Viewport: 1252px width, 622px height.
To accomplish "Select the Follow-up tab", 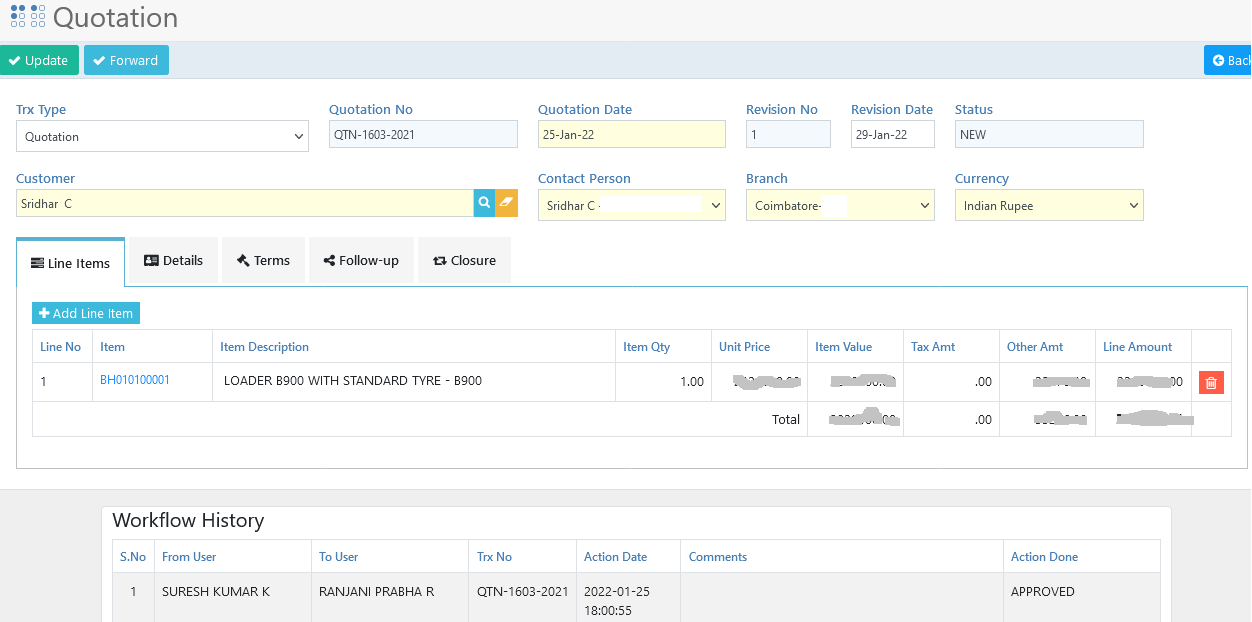I will 361,259.
